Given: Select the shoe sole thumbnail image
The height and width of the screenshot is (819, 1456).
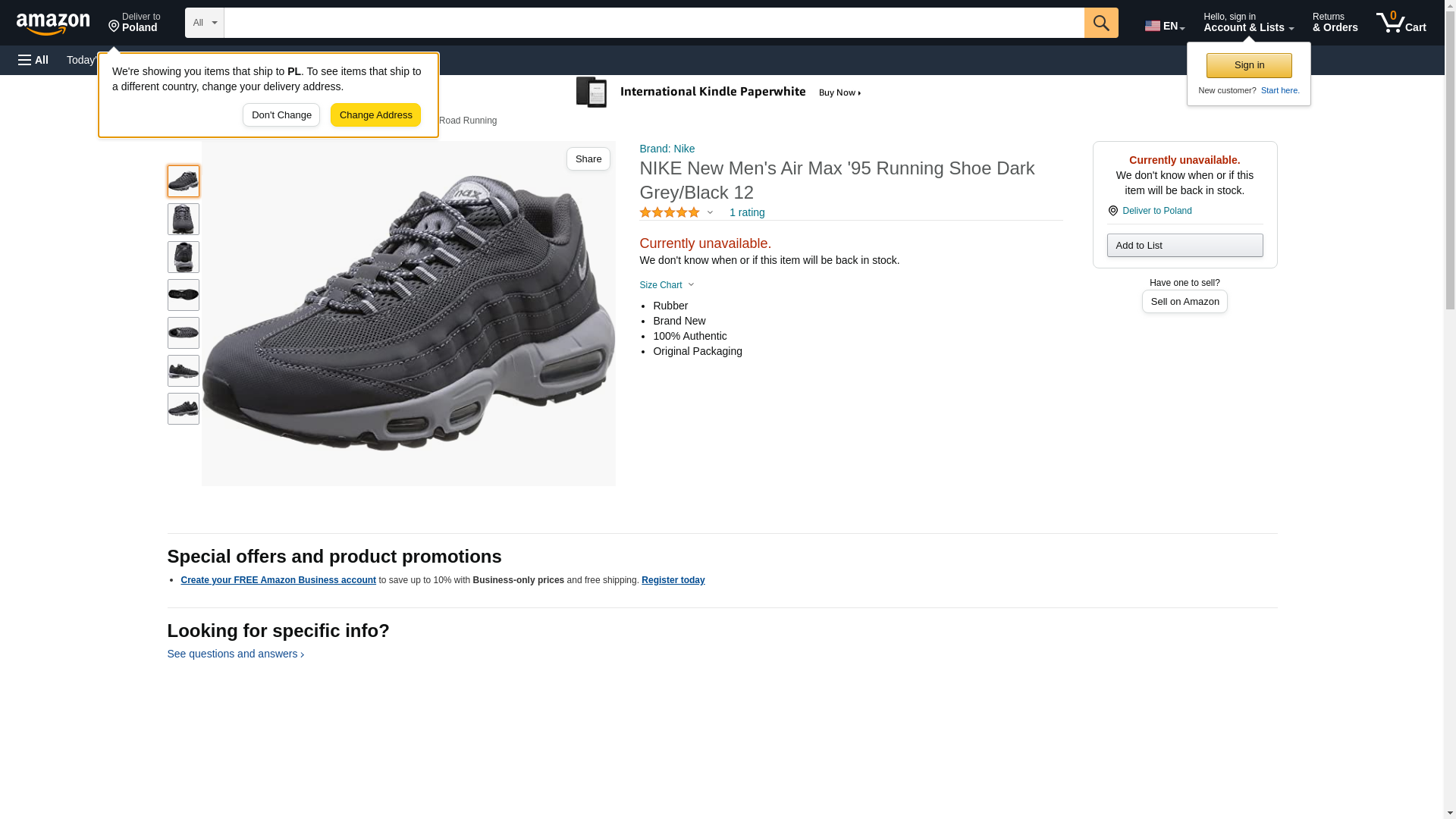Looking at the screenshot, I should coord(183,295).
